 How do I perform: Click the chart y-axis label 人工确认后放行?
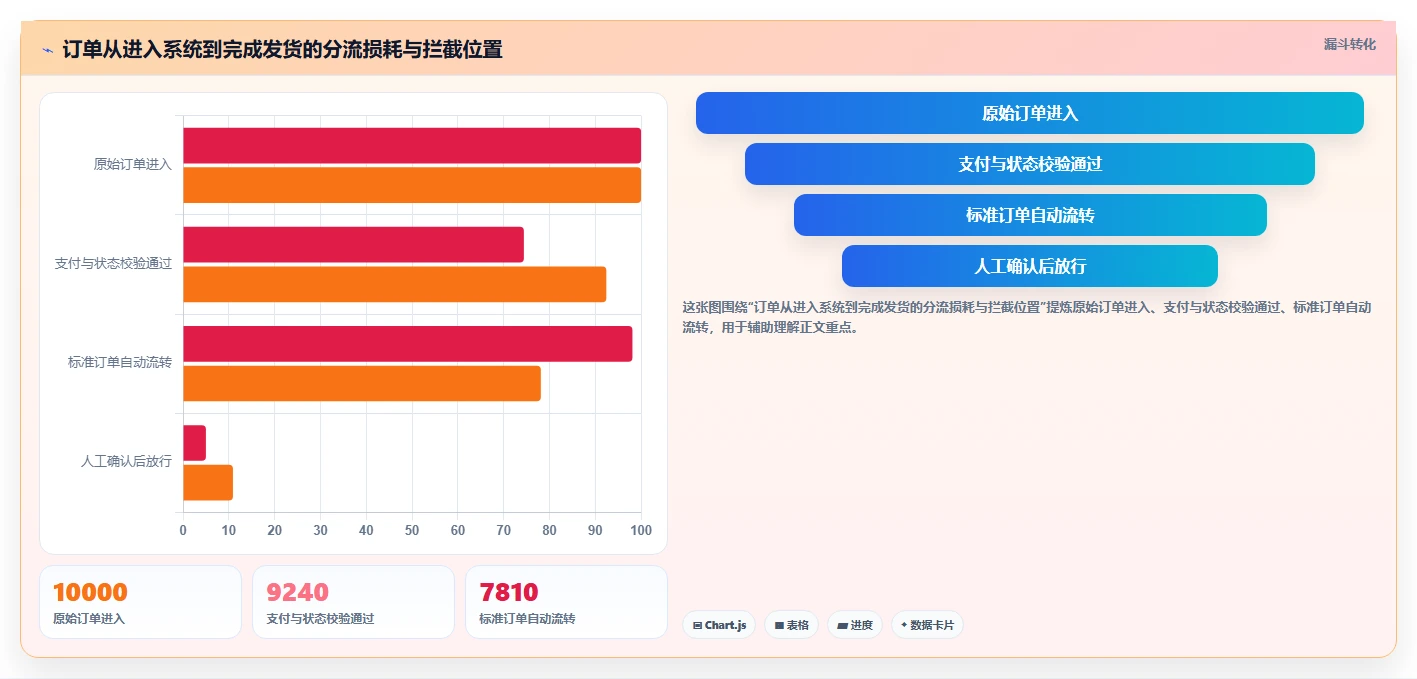pyautogui.click(x=126, y=462)
